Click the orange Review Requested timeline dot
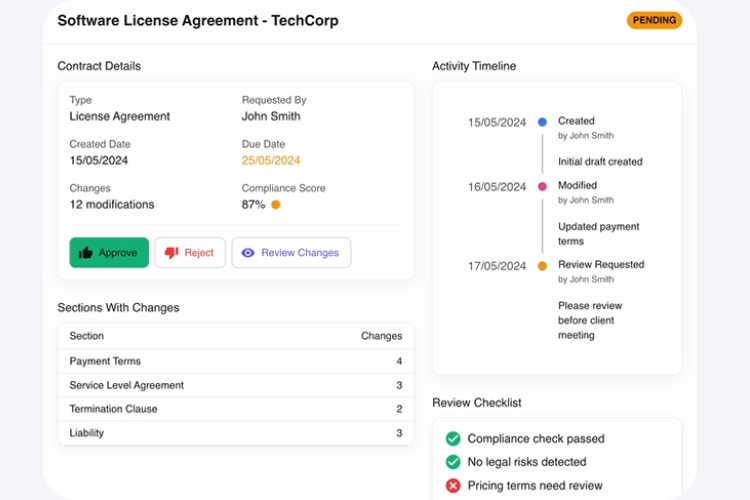 tap(542, 266)
